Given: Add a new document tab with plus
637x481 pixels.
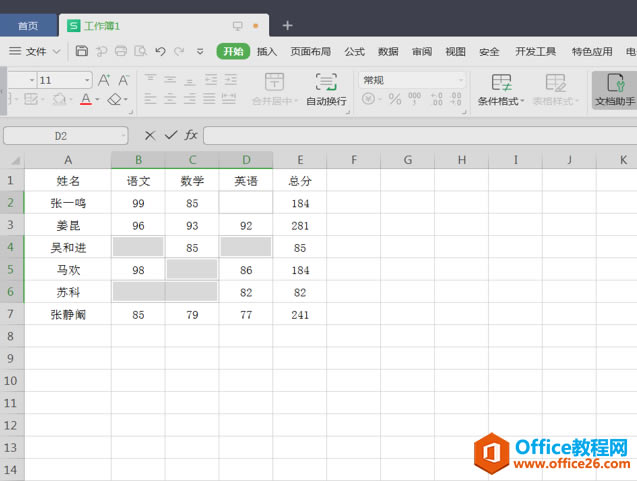Looking at the screenshot, I should coord(288,26).
